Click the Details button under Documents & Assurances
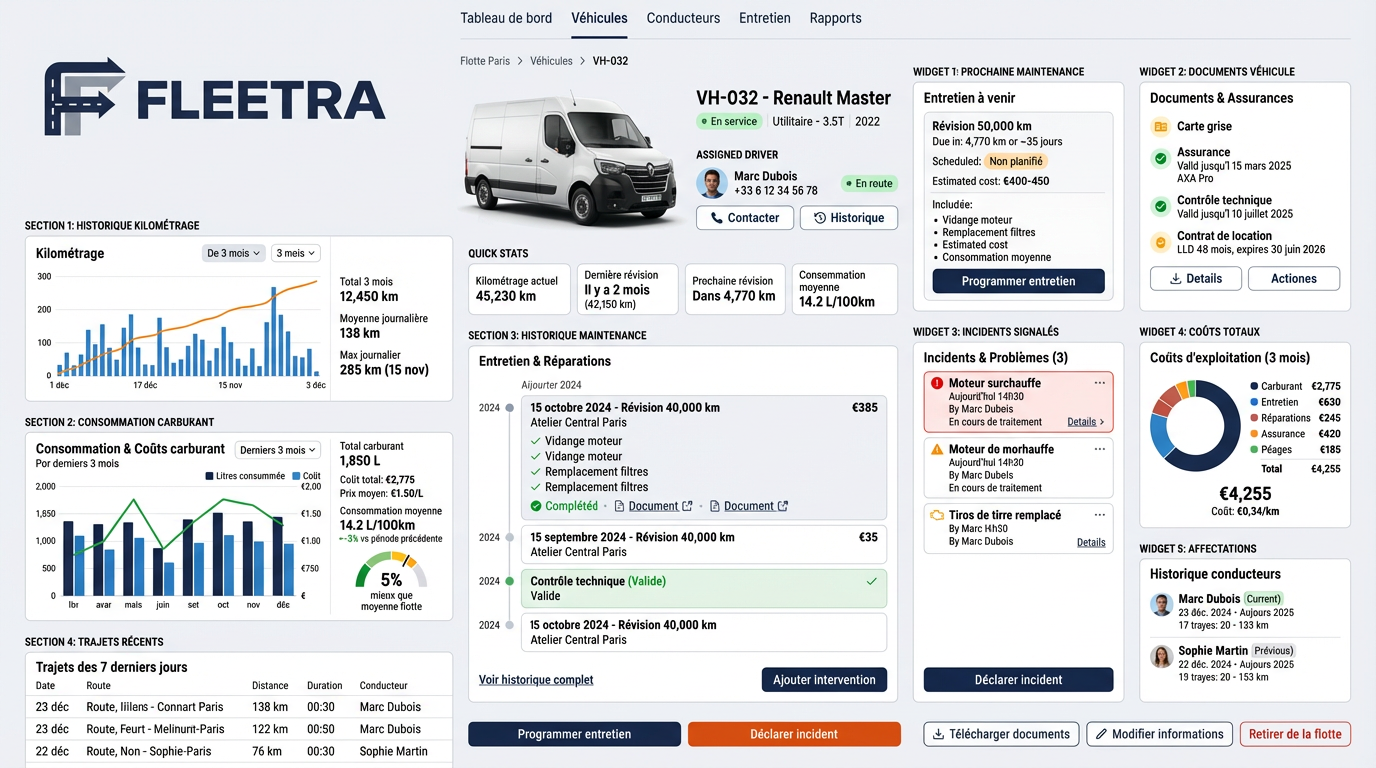 click(1196, 279)
